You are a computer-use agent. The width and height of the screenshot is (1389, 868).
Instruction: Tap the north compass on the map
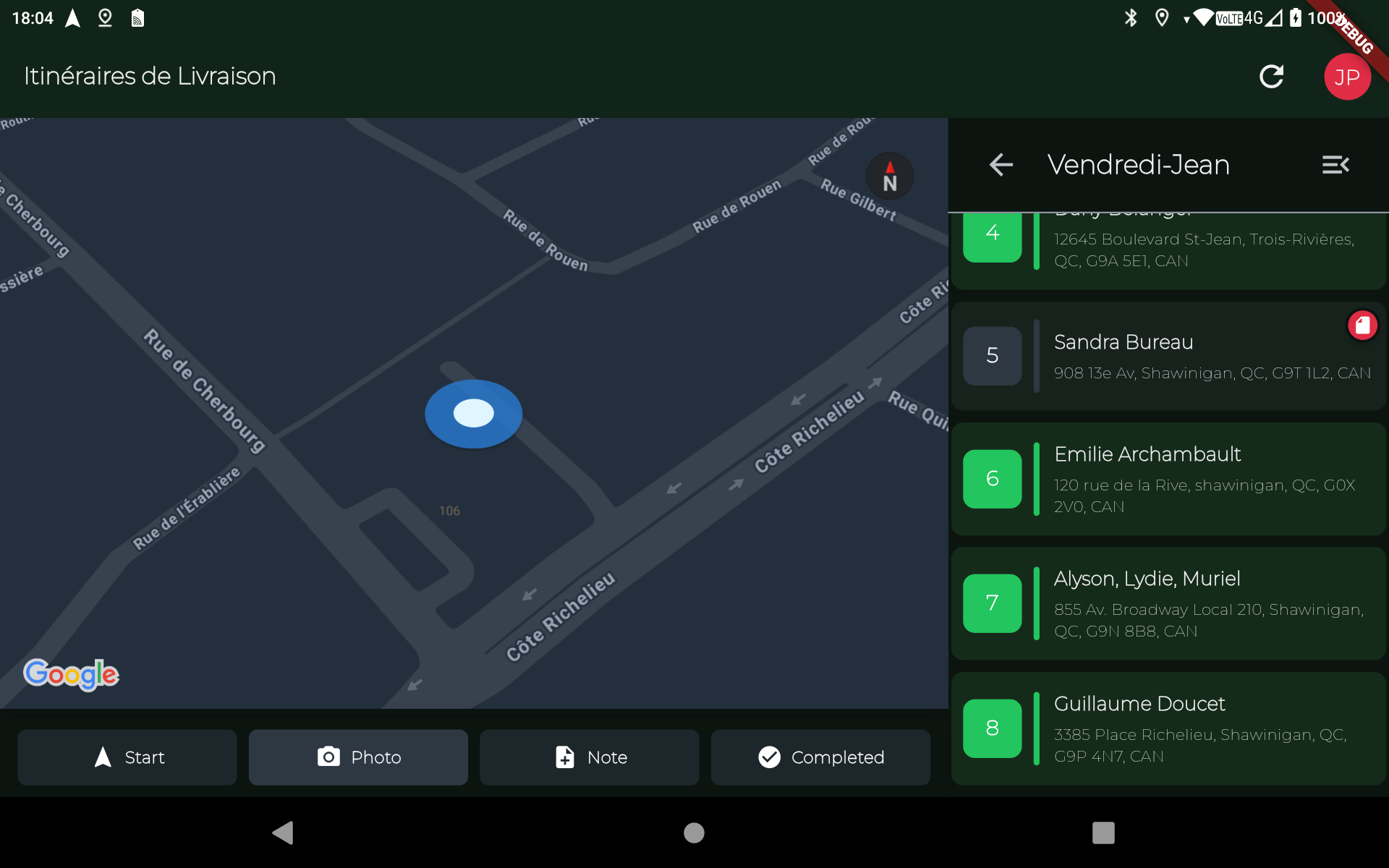[x=890, y=176]
